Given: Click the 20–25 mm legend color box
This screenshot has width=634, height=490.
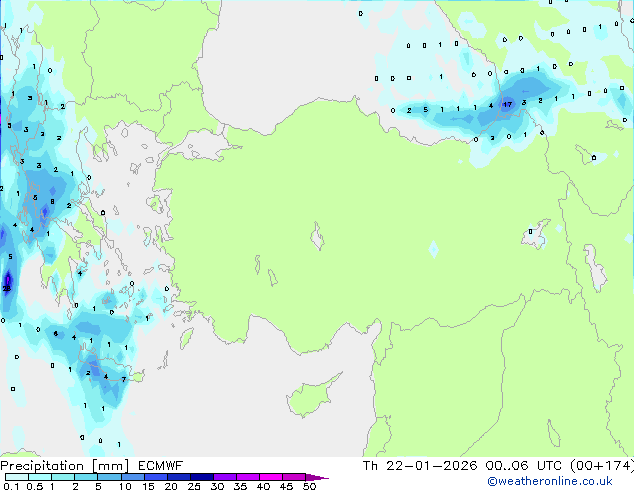Looking at the screenshot, I should pos(178,477).
